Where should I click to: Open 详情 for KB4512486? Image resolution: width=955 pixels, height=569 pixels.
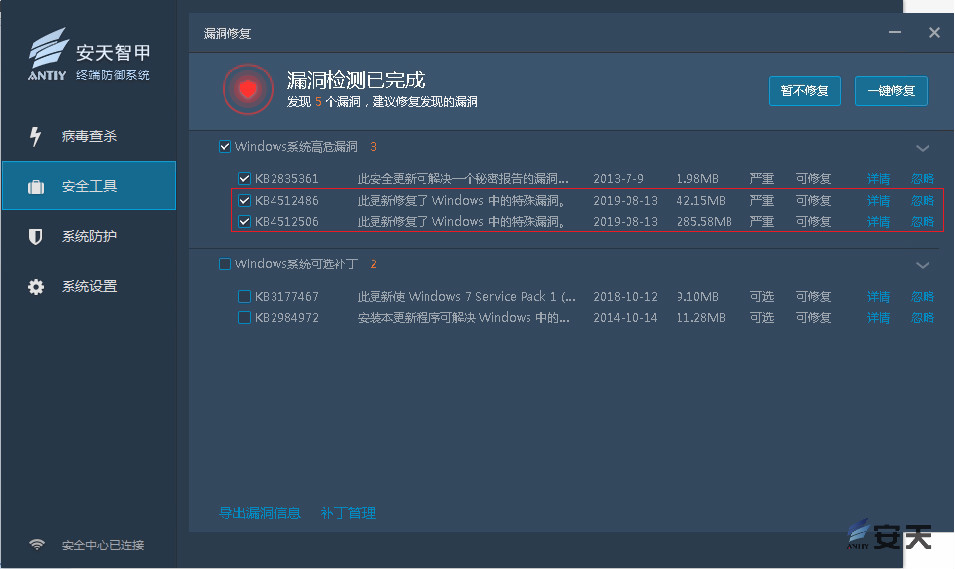pos(878,200)
